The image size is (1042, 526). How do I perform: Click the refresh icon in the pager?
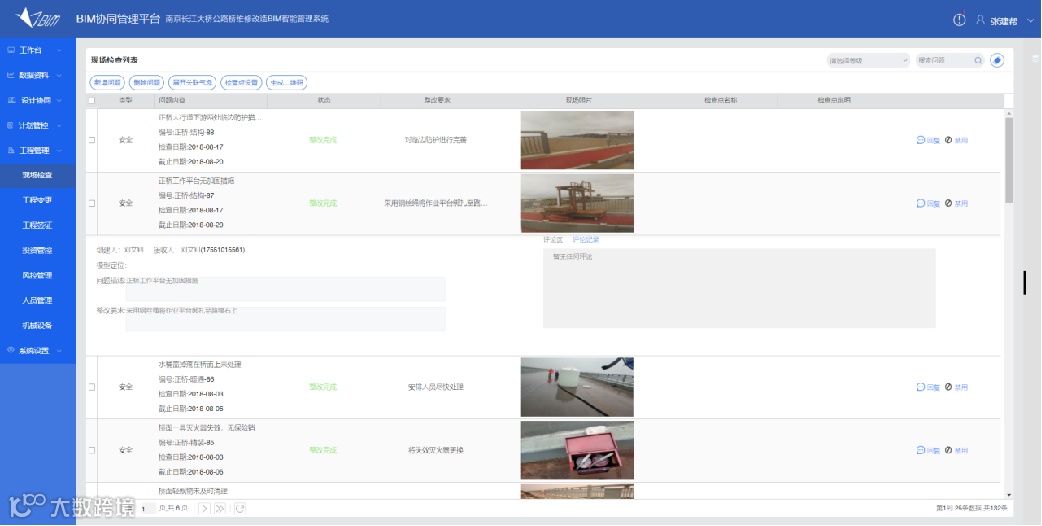(x=240, y=508)
